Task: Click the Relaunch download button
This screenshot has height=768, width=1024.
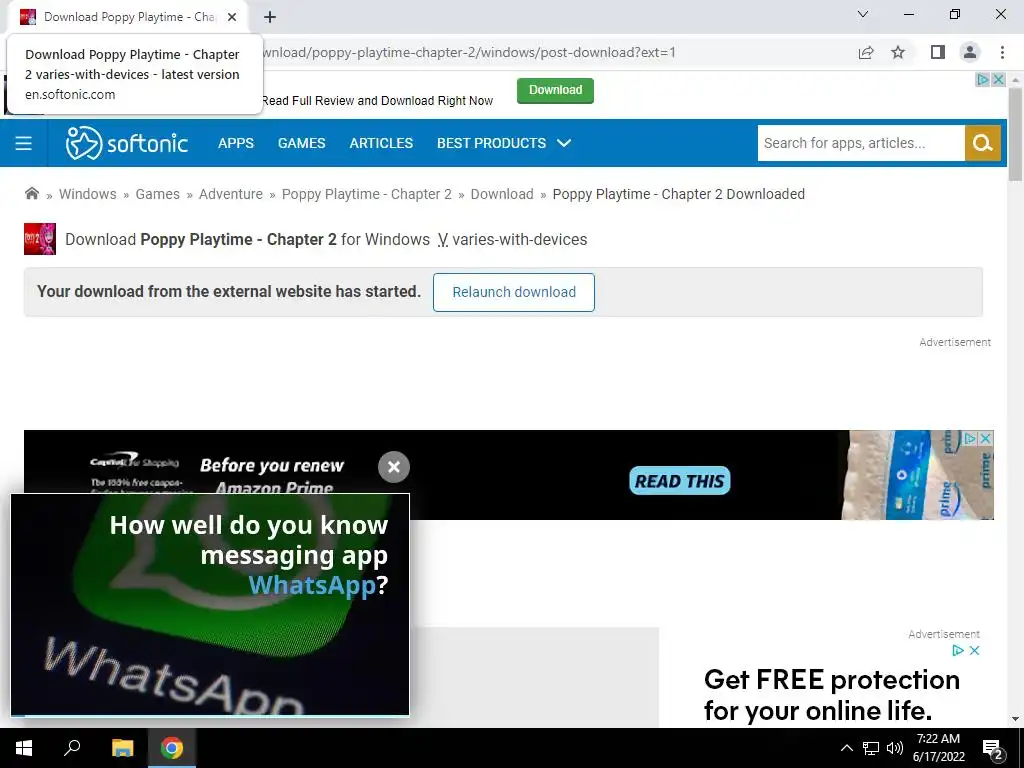Action: pos(514,292)
